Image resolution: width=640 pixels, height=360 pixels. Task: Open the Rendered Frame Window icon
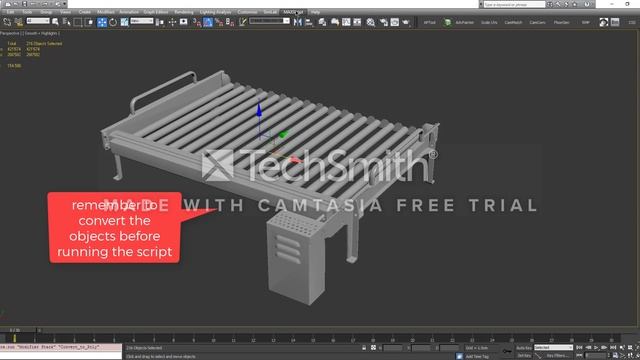[395, 22]
